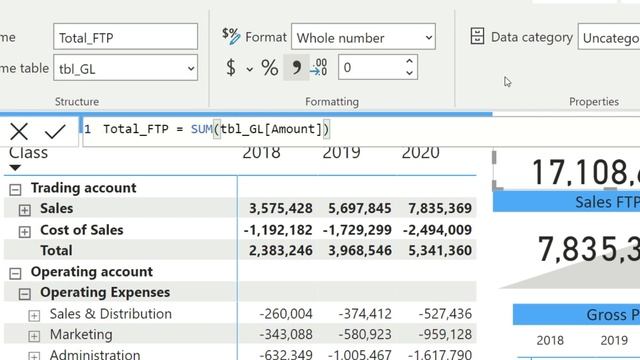Expand the Sales & Distribution row
This screenshot has height=360, width=640.
point(34,315)
